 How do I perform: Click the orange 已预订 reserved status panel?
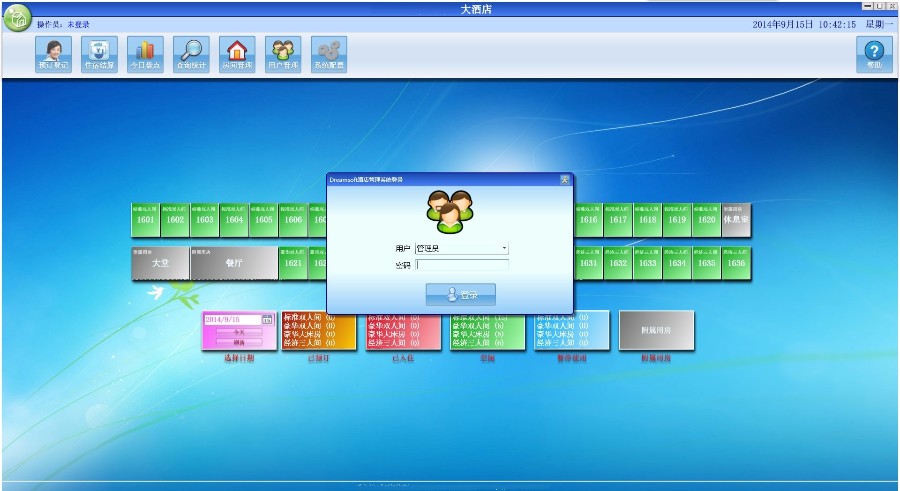click(x=319, y=331)
